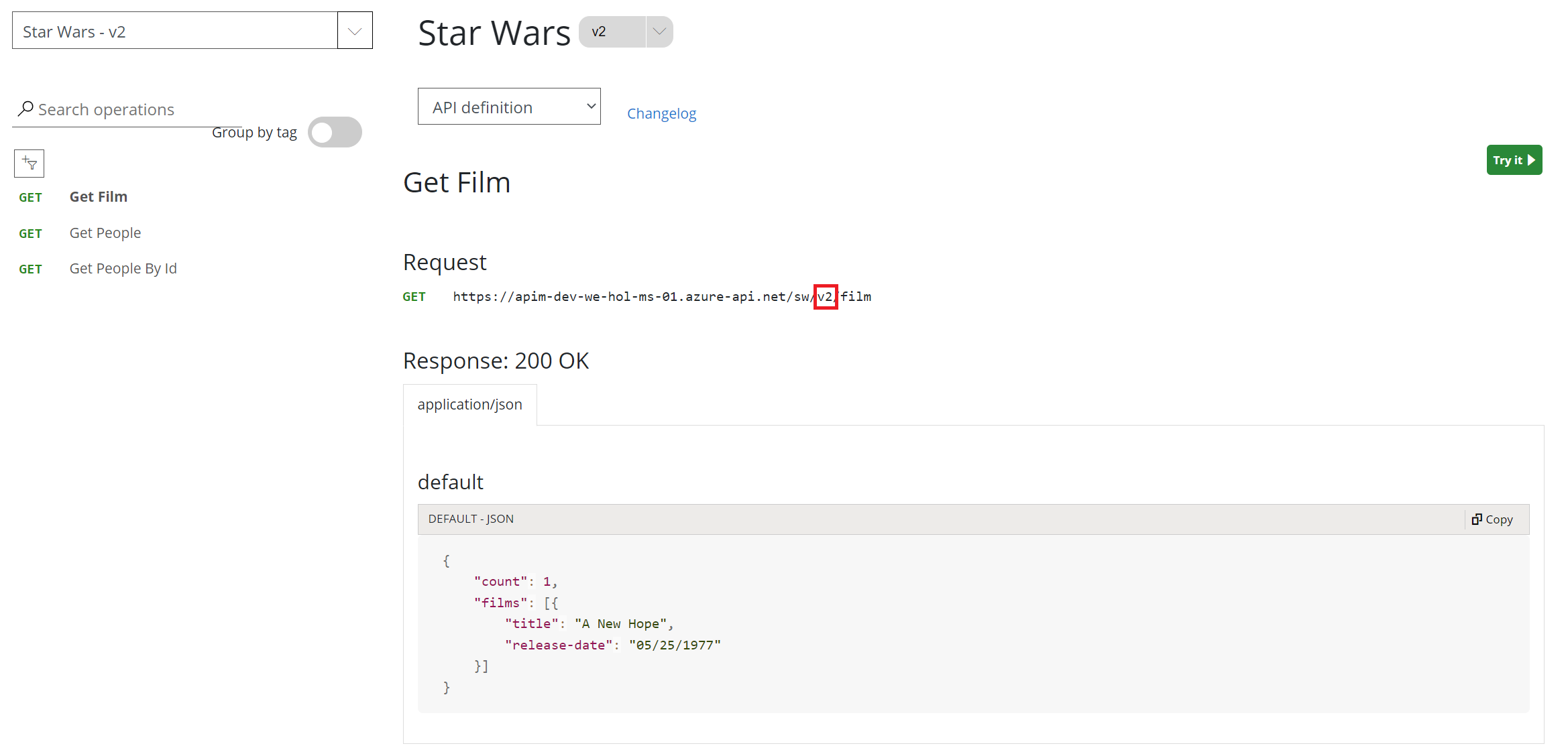Click the request URL text ending in film
1568x752 pixels.
(x=662, y=297)
